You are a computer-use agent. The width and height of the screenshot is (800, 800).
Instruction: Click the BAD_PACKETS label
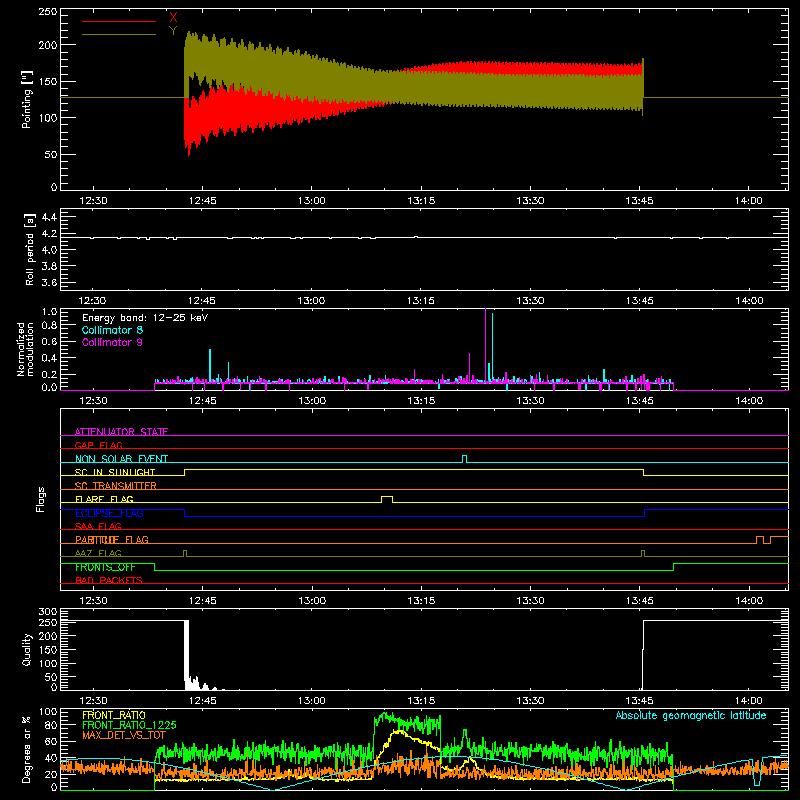pos(109,580)
